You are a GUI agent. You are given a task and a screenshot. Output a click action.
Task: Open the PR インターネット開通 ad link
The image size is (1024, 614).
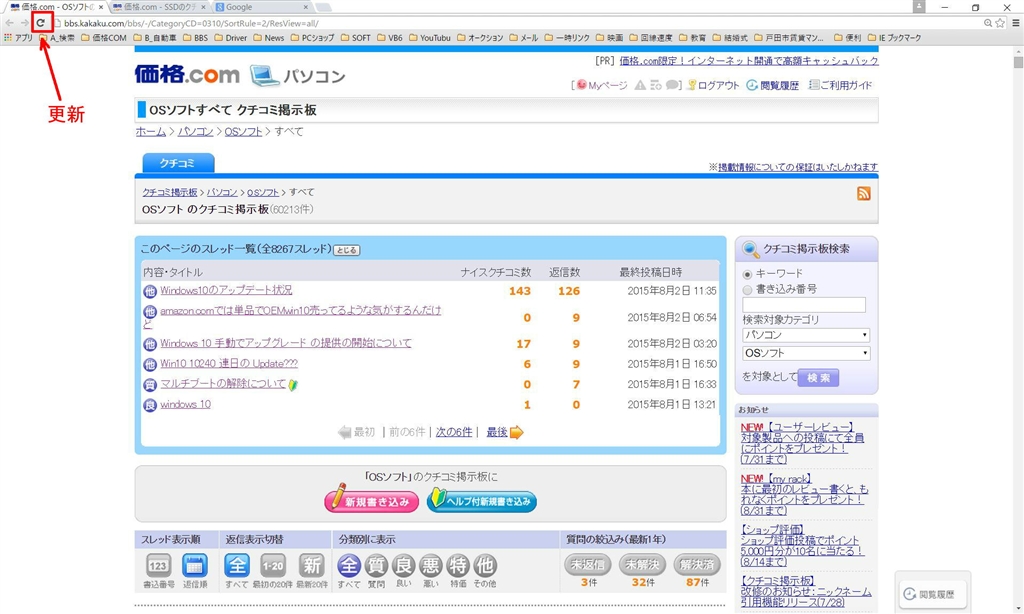click(749, 61)
